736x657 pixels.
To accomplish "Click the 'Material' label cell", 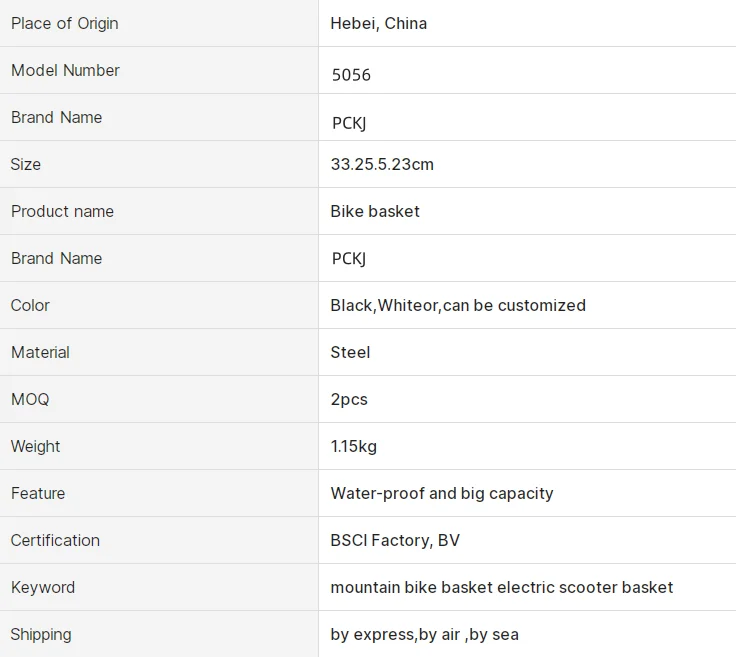I will [40, 352].
